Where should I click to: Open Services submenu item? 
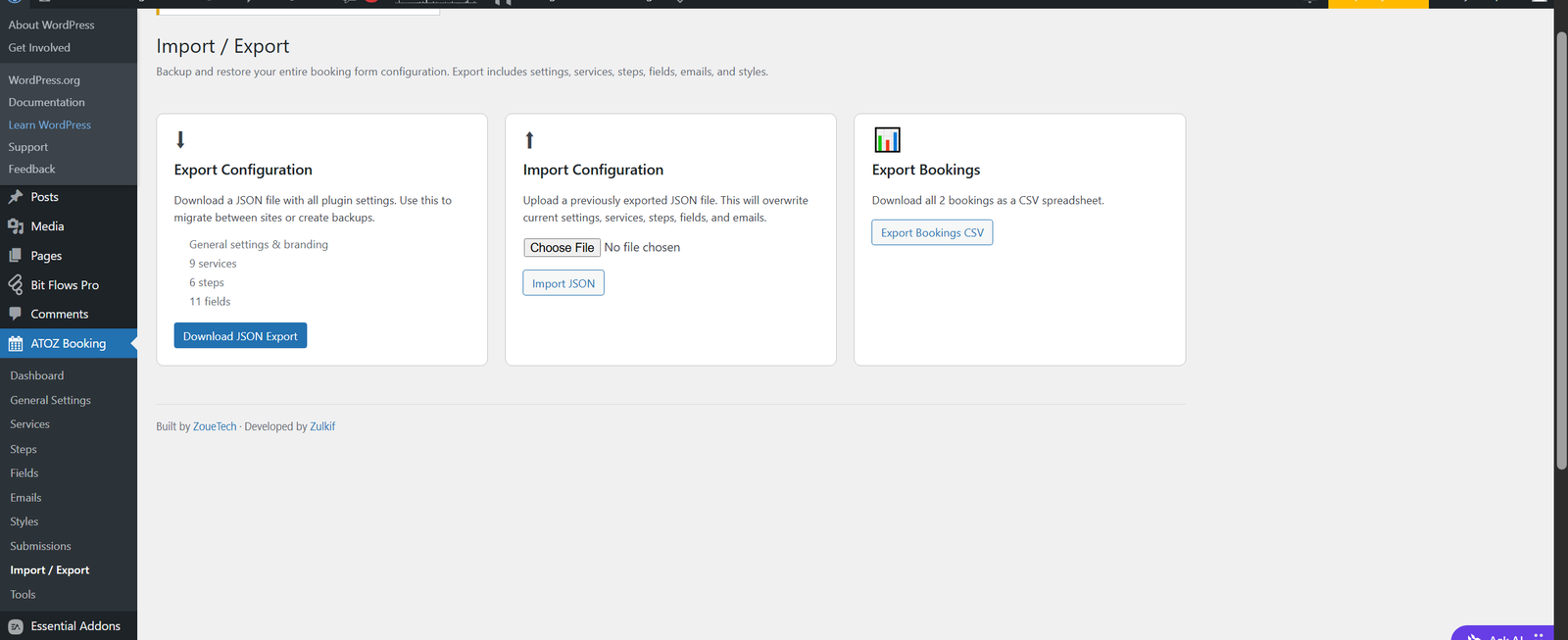(x=30, y=424)
